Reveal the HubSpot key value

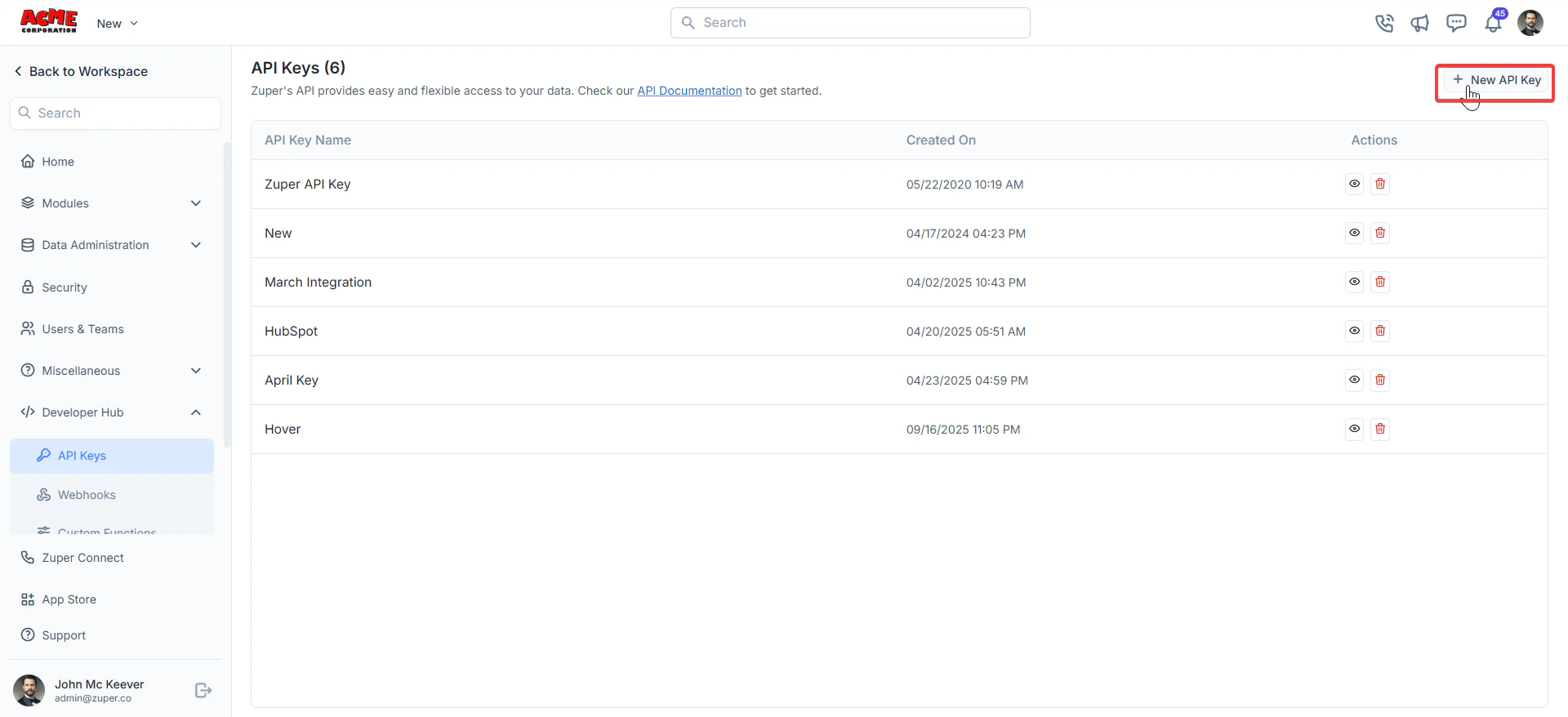(x=1355, y=331)
